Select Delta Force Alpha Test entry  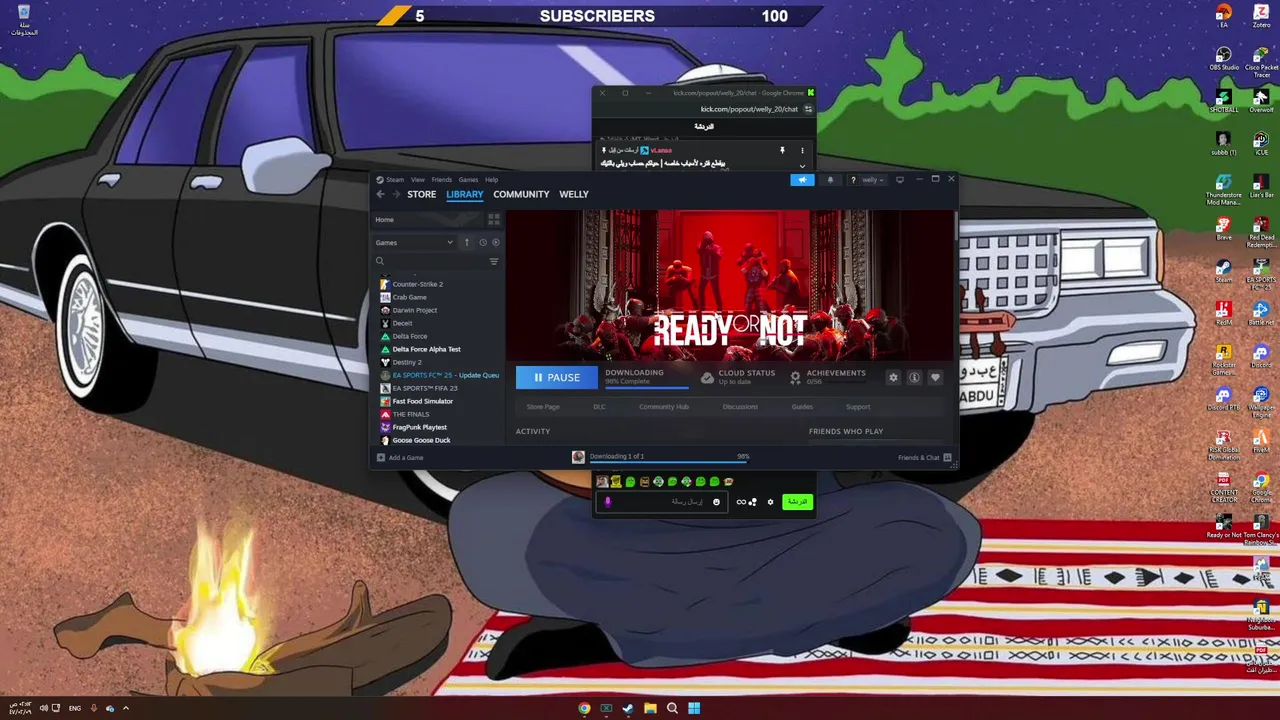(x=426, y=349)
